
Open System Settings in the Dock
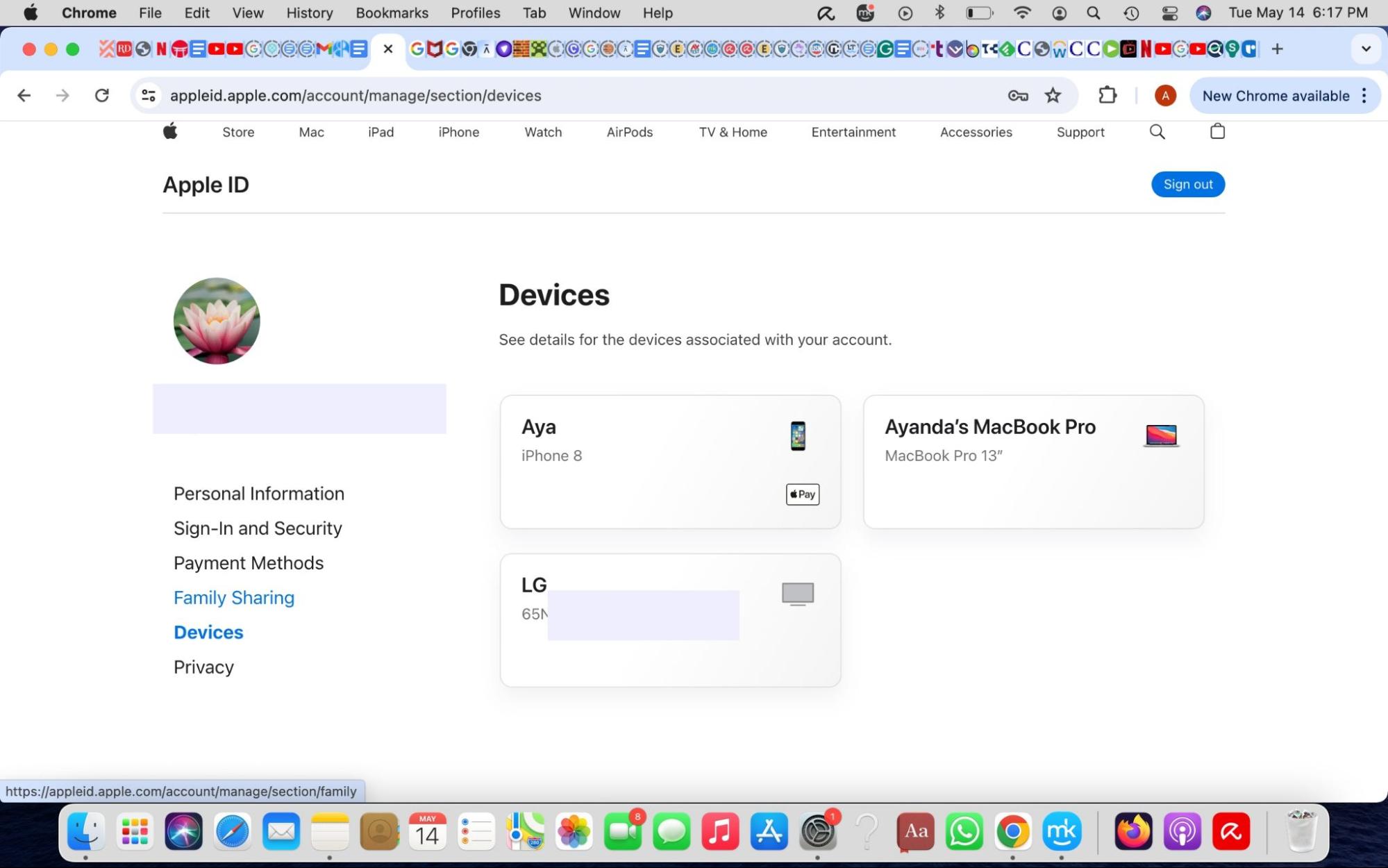coord(818,831)
